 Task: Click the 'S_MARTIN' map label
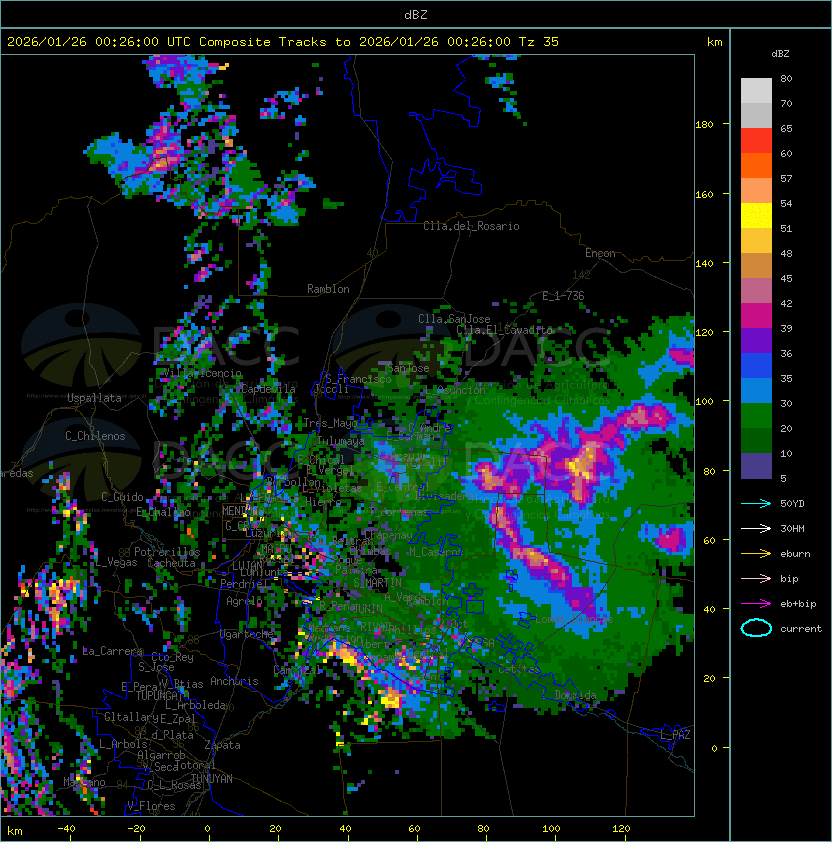pos(377,583)
